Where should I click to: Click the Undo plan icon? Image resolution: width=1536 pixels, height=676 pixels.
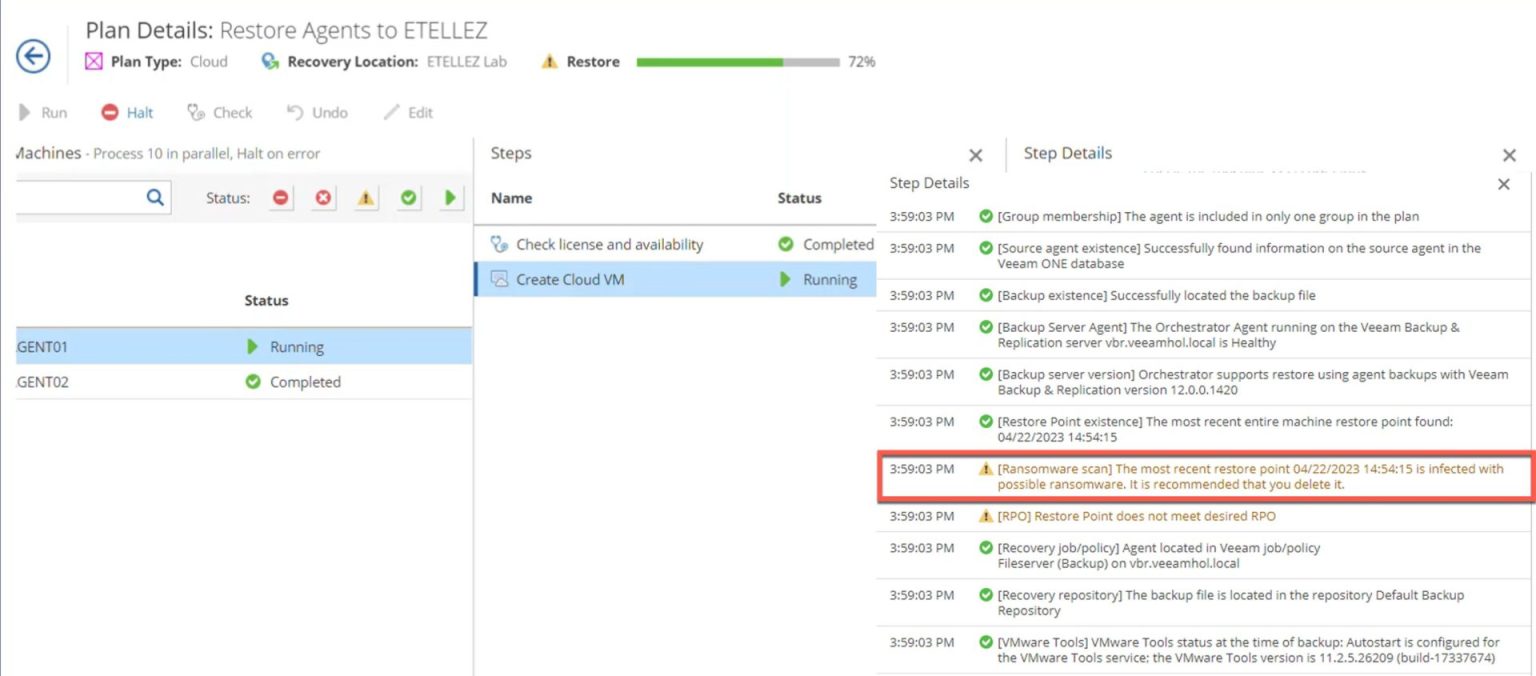point(293,112)
